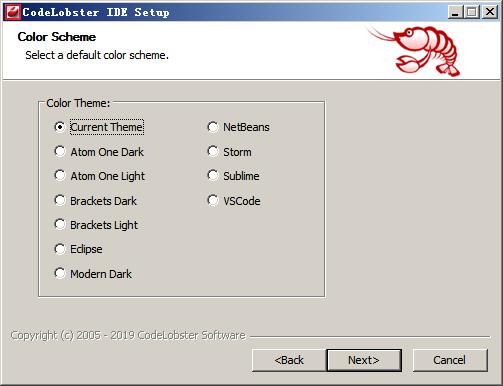Click the Next> button
This screenshot has height=386, width=503.
tap(364, 360)
